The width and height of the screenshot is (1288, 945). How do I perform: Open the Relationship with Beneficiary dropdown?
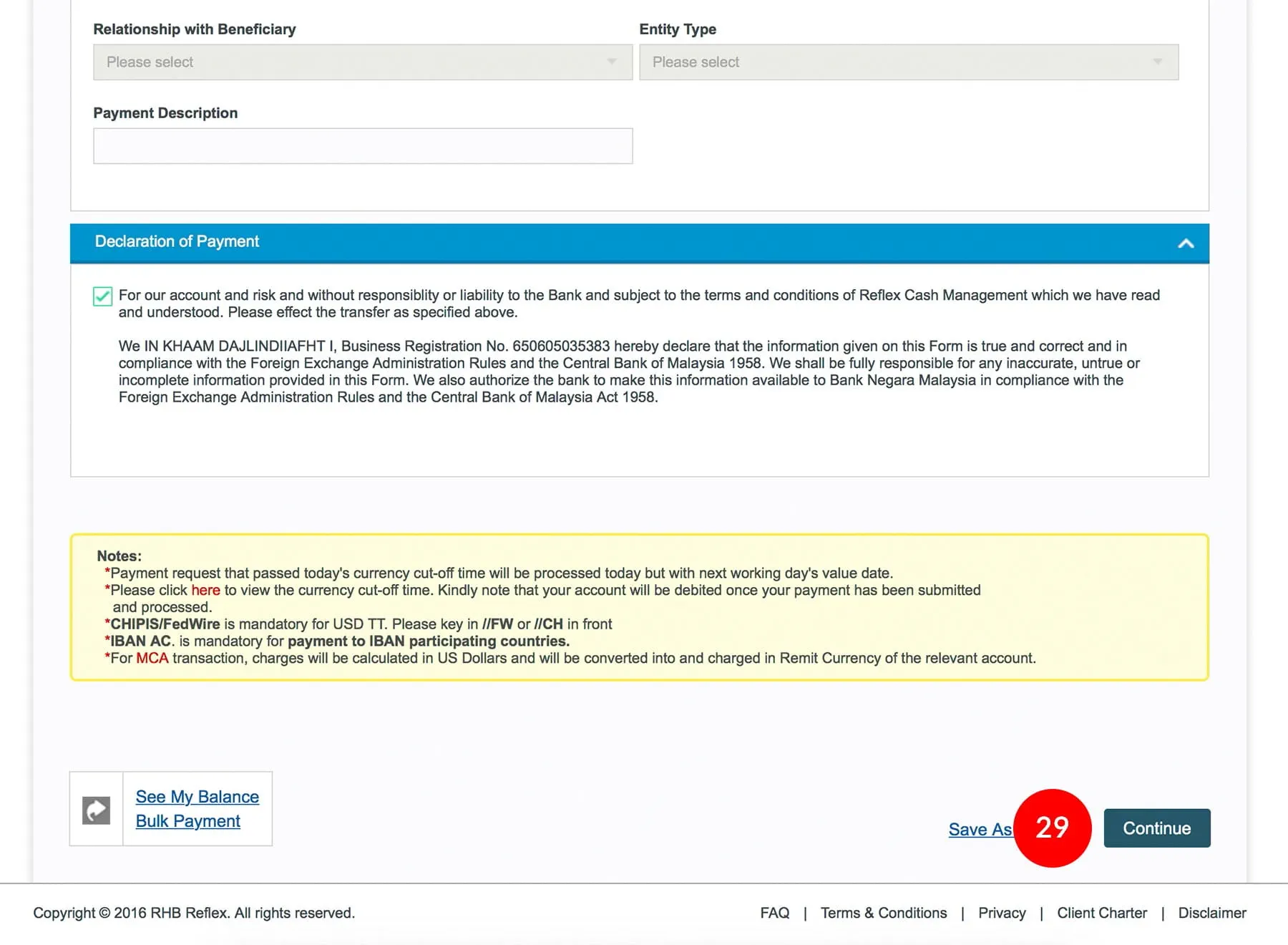tap(362, 62)
